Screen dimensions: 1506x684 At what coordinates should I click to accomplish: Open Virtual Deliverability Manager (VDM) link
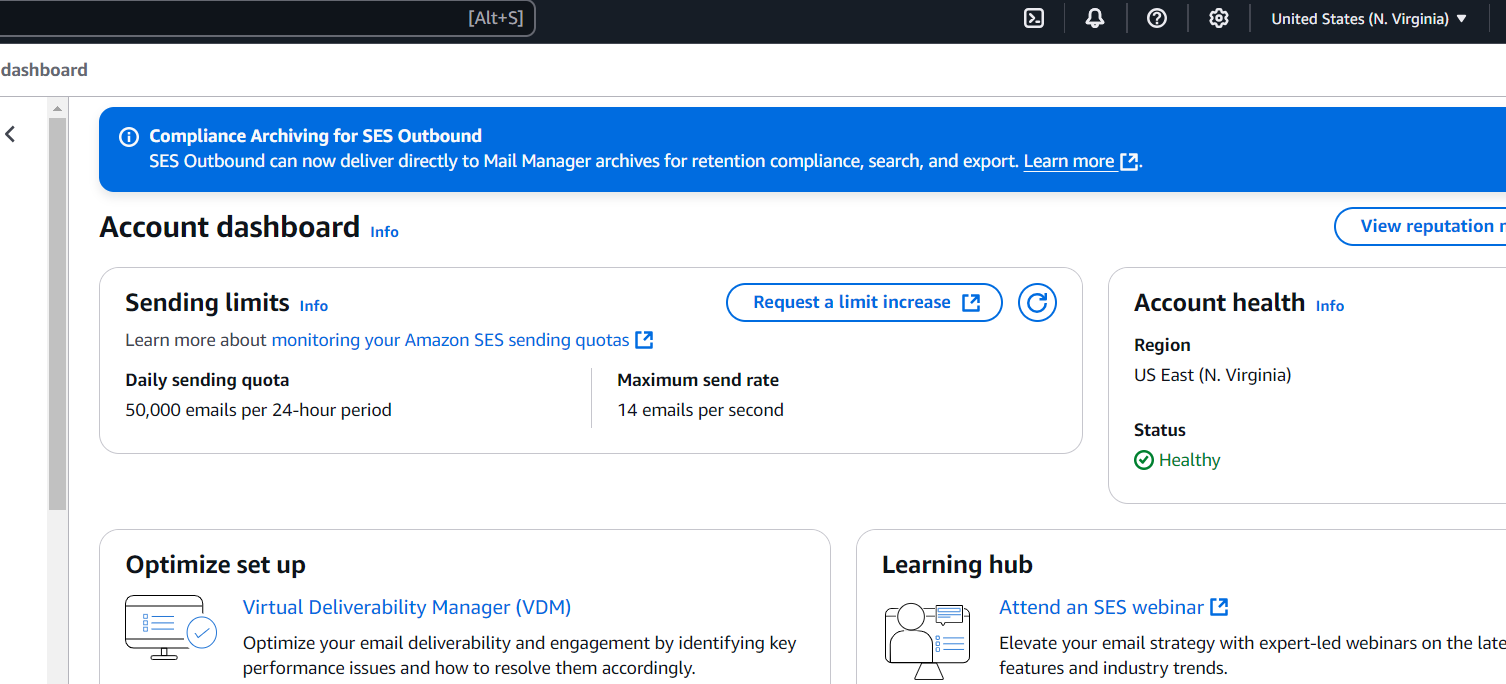click(x=407, y=607)
